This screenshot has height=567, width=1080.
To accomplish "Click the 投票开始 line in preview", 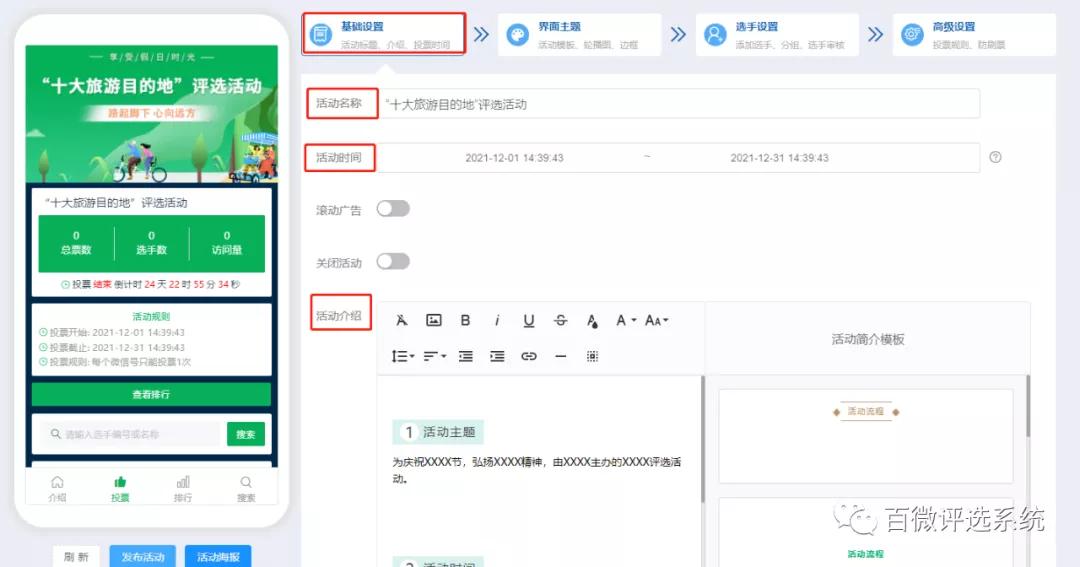I will pos(112,332).
